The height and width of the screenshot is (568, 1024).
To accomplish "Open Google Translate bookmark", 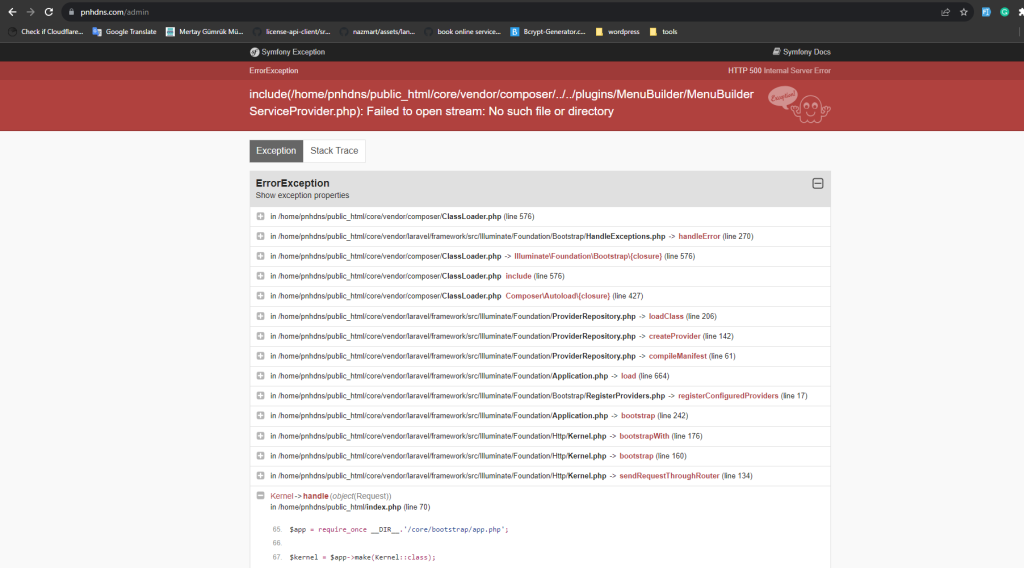I will pos(125,31).
